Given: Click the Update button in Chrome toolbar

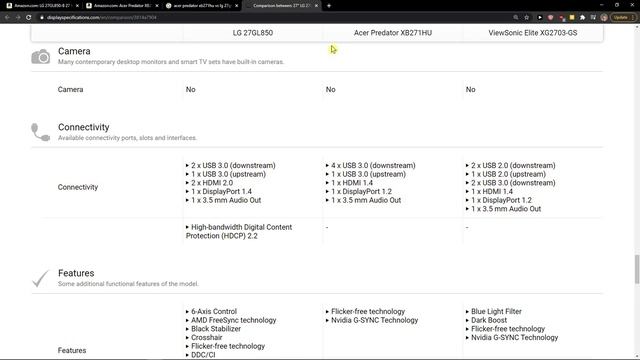Looking at the screenshot, I should [623, 18].
